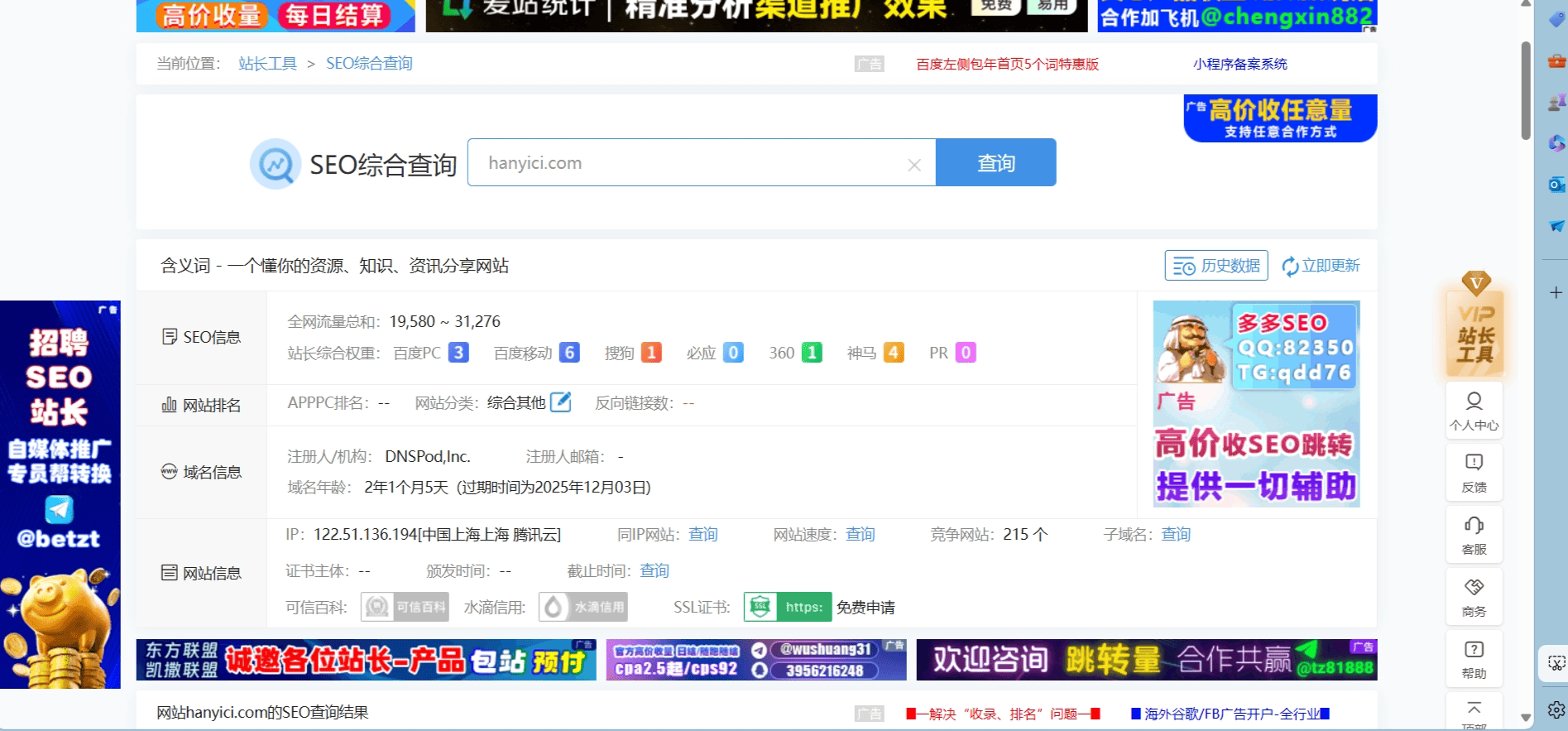Click the 水滴信用 badge
The image size is (1568, 731).
click(x=583, y=607)
